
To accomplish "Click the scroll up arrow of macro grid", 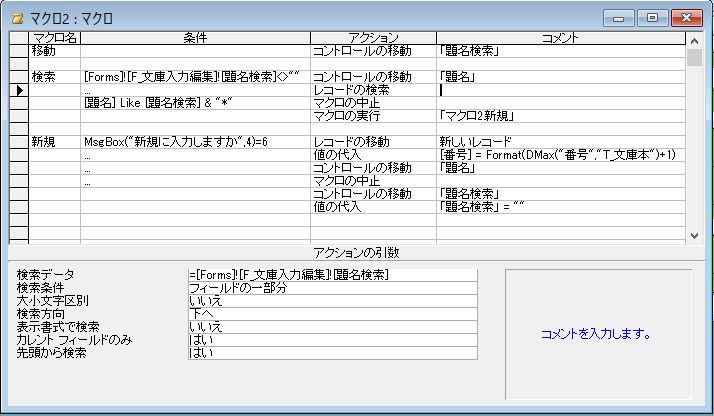I will [x=694, y=39].
